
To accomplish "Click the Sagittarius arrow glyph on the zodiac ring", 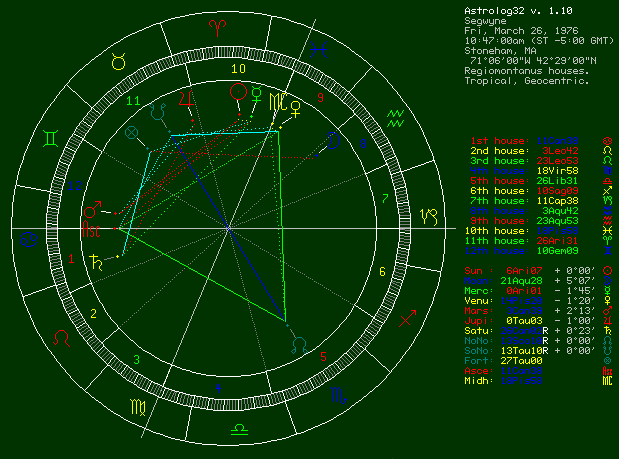I will (x=407, y=318).
